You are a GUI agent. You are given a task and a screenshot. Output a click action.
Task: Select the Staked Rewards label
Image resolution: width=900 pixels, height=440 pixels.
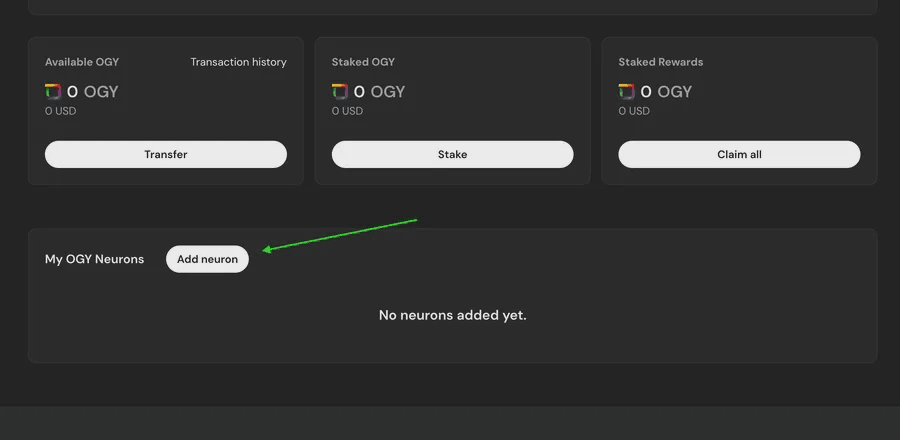[661, 62]
